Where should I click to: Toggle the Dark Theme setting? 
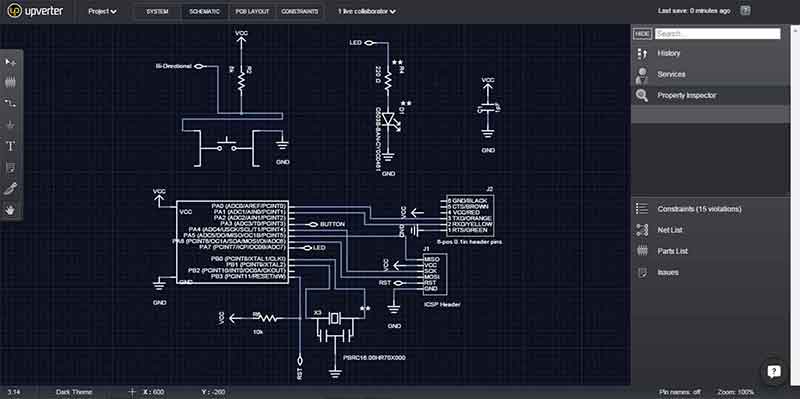pyautogui.click(x=74, y=392)
